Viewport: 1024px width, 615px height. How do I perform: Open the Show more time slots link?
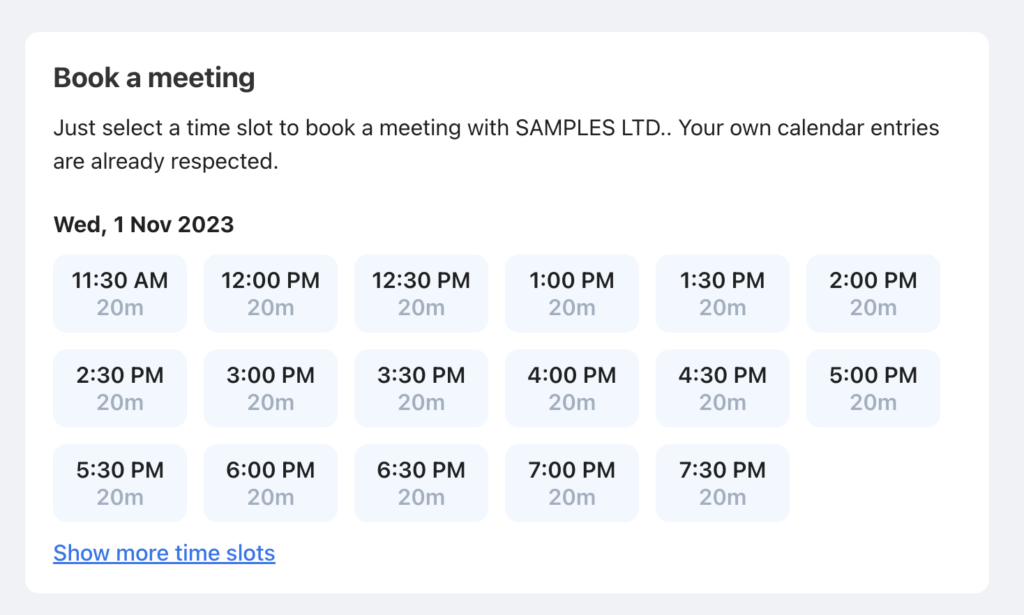point(164,553)
